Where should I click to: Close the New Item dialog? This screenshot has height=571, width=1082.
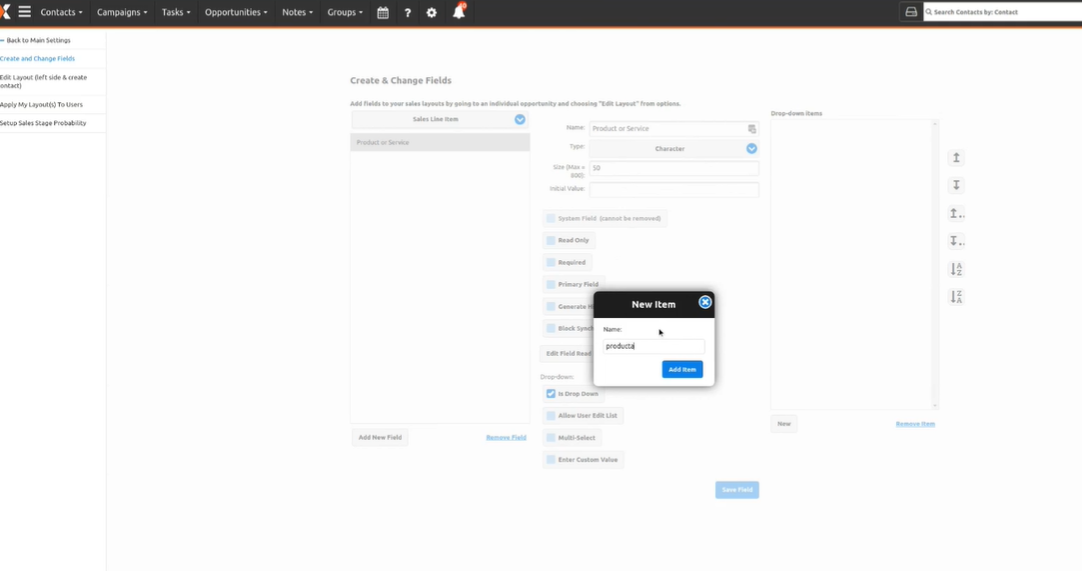705,302
